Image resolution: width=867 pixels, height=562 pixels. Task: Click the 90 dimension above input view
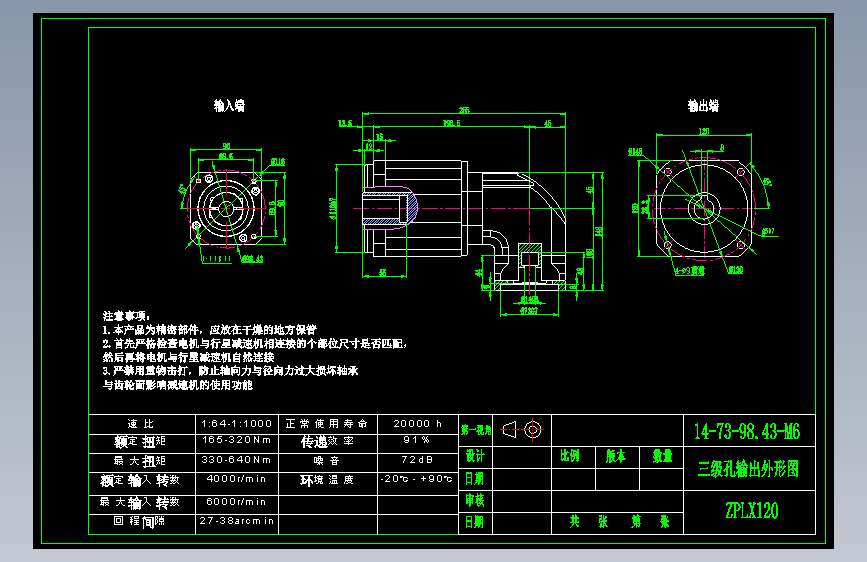tap(226, 146)
